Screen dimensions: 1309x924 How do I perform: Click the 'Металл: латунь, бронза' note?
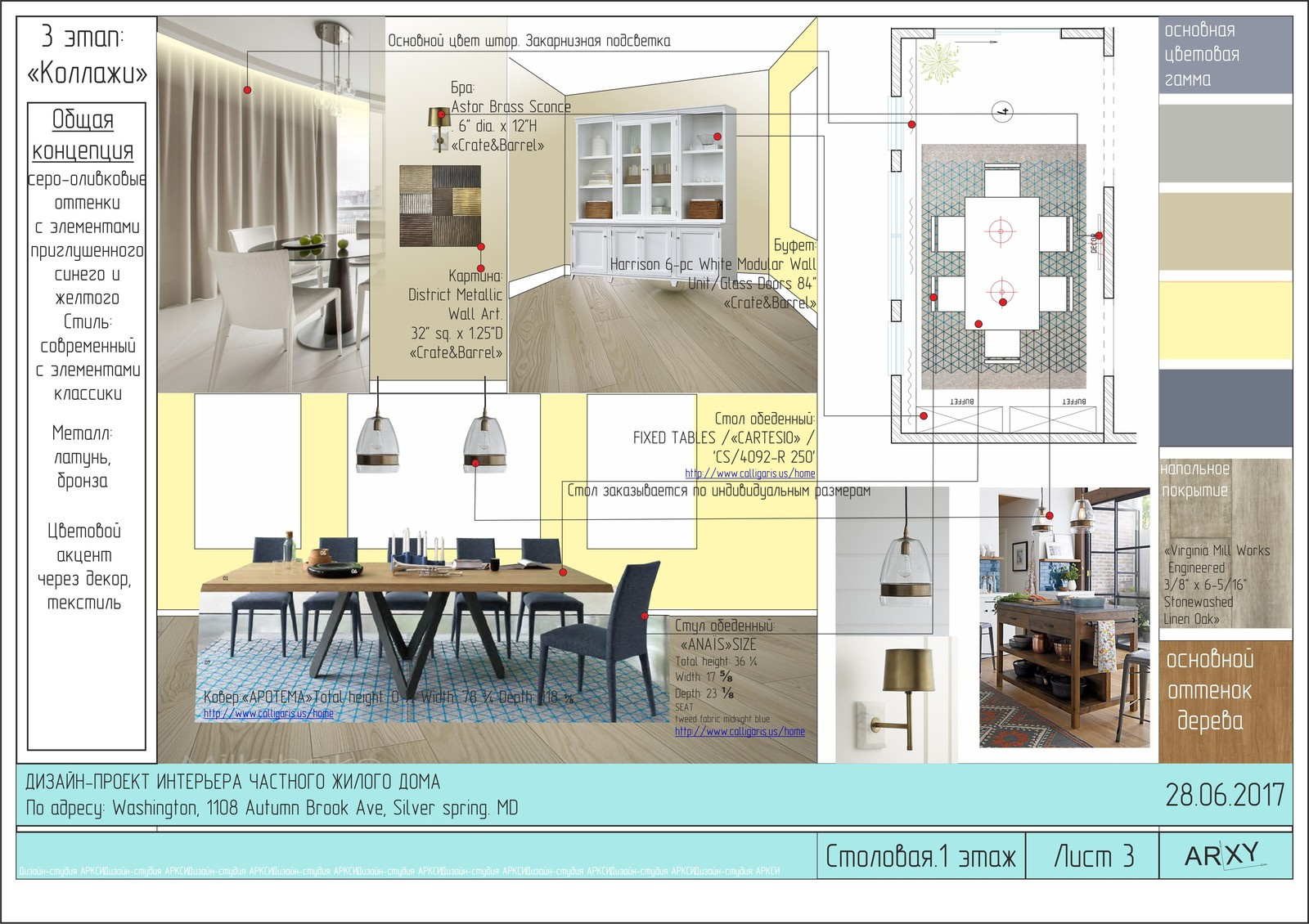(83, 456)
